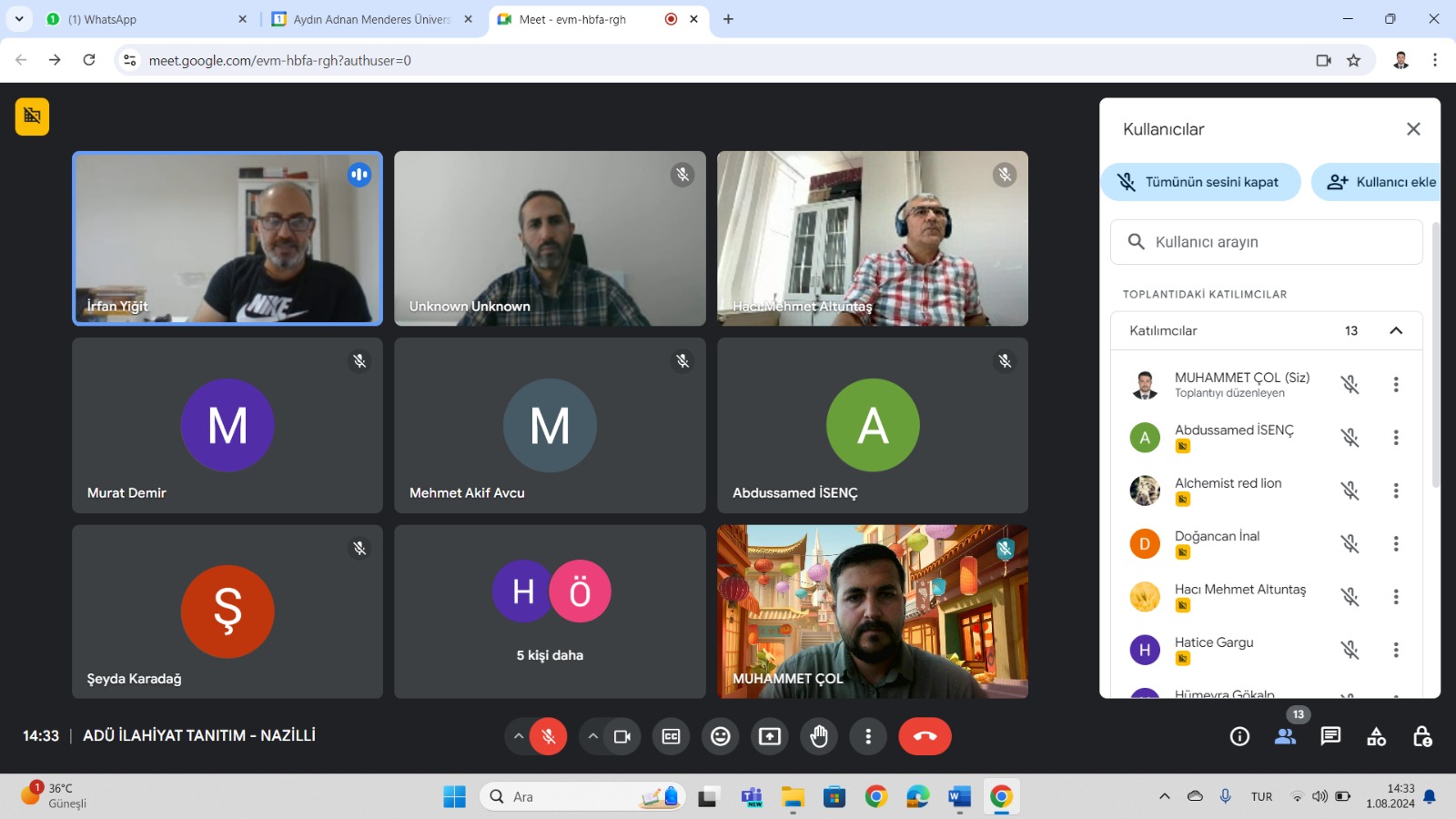Toggle the camera button off

pos(622,736)
